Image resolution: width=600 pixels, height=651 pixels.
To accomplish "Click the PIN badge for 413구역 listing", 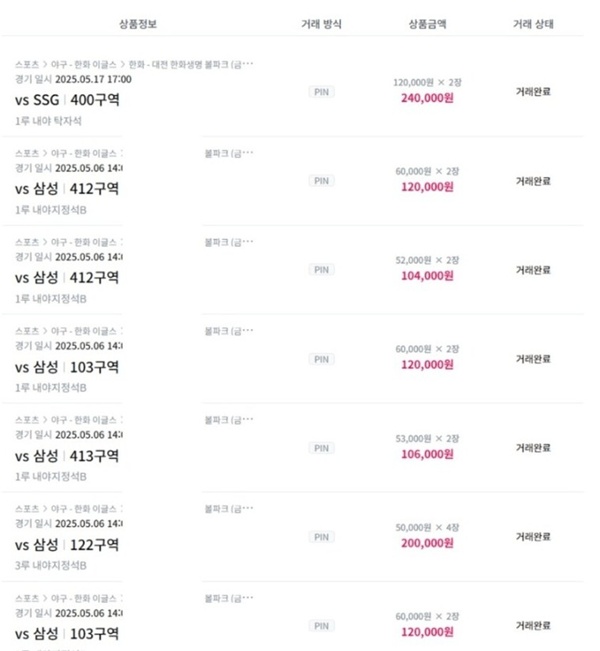I will click(321, 448).
